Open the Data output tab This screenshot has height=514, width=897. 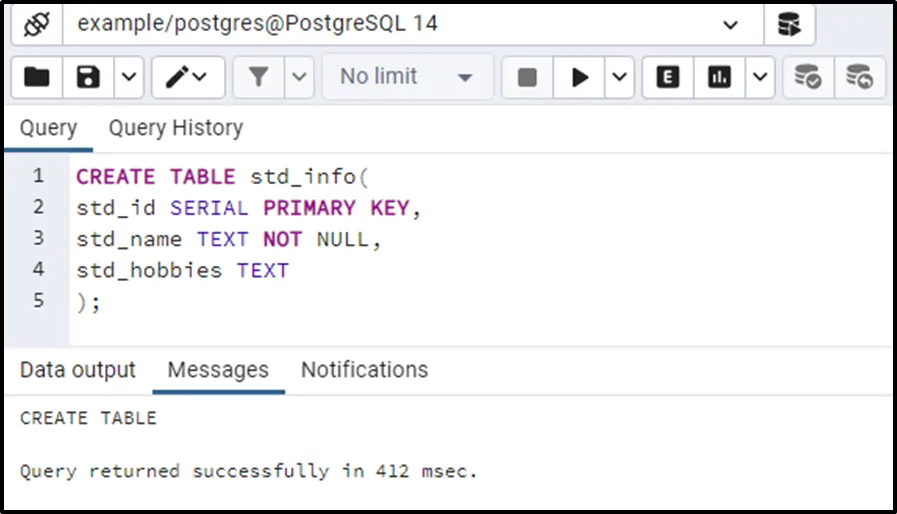point(77,369)
